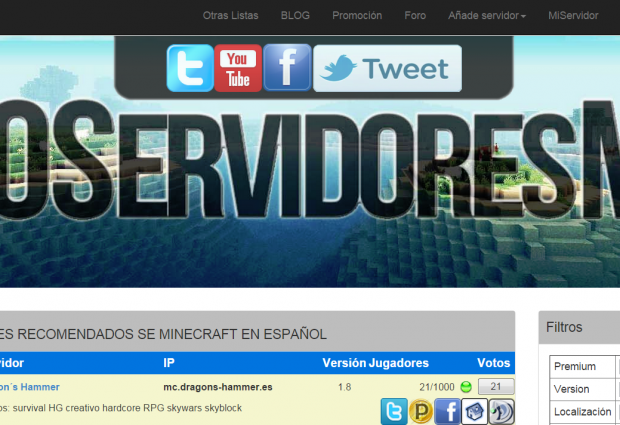The height and width of the screenshot is (425, 620).
Task: Click the Localización filter label
Action: [582, 412]
